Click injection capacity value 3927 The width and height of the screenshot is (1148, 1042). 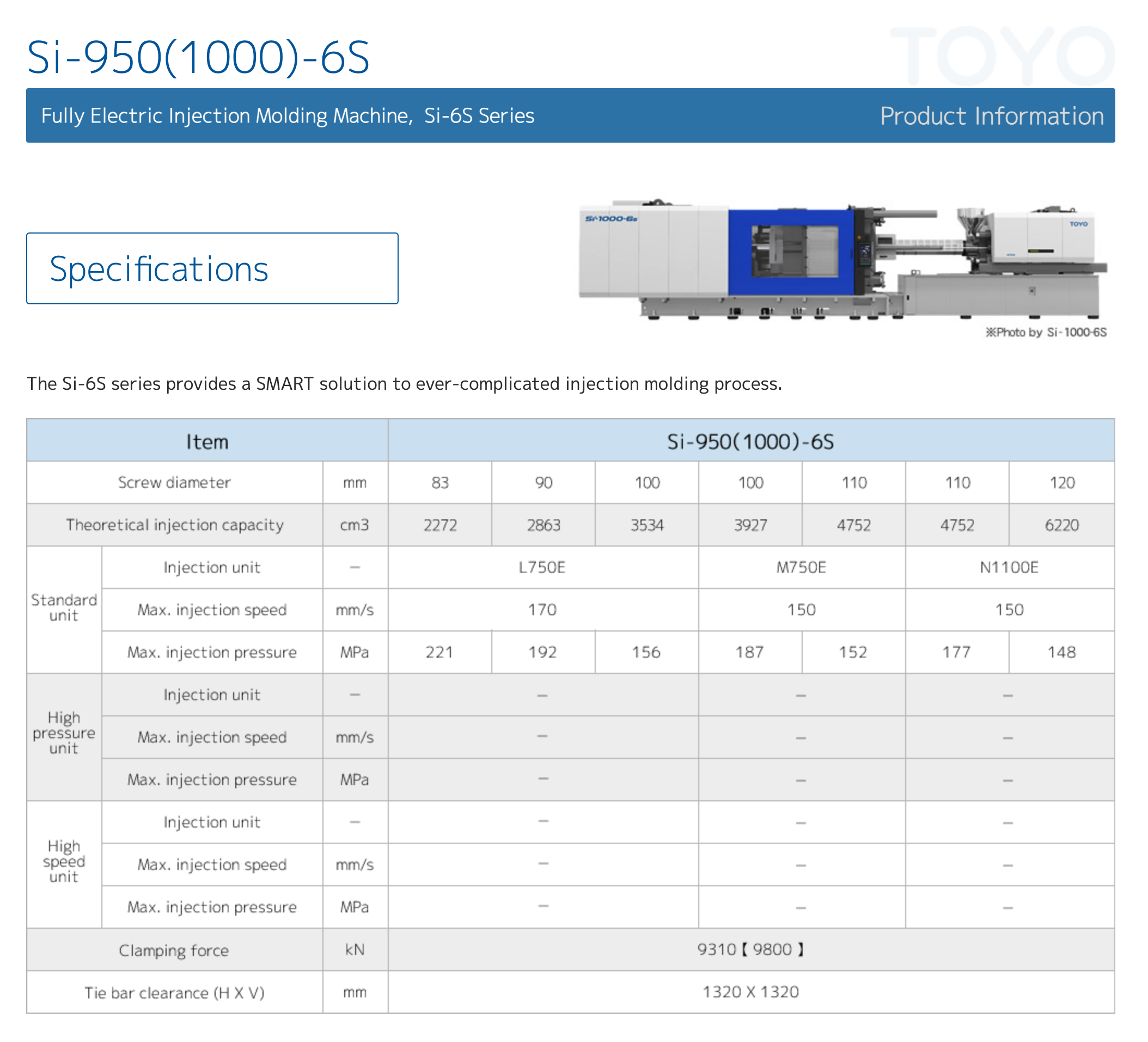[x=750, y=525]
